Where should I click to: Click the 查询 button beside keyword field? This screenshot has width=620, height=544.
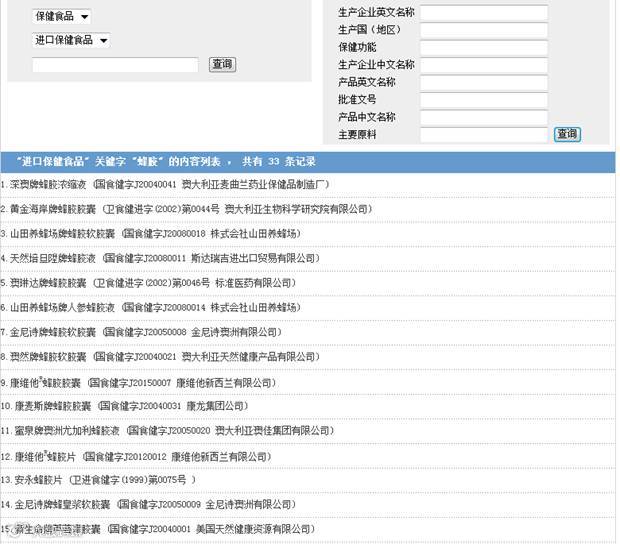(x=222, y=64)
